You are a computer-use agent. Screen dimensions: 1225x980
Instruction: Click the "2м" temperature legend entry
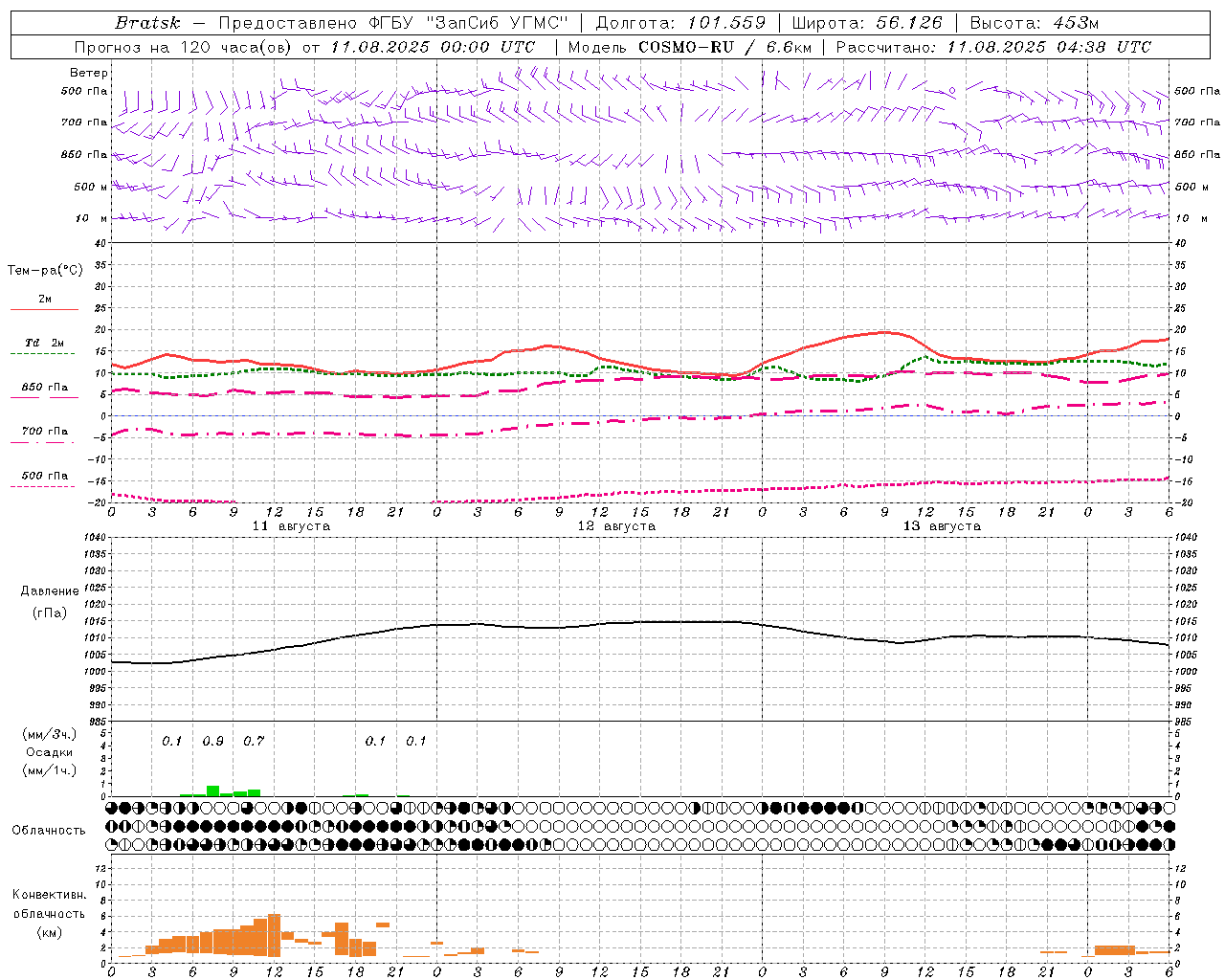45,299
